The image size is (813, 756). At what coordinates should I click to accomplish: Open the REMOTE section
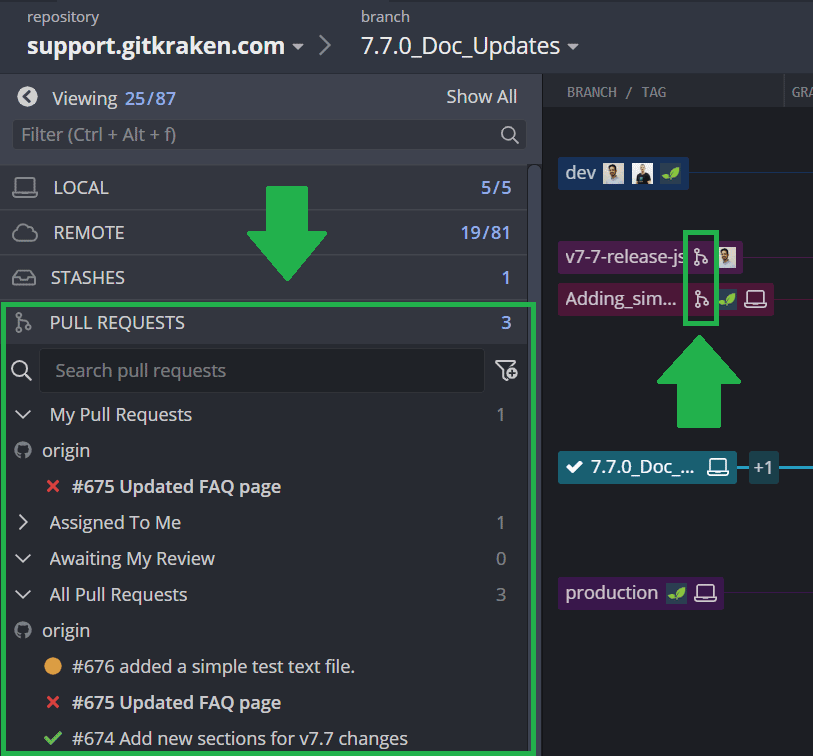click(x=89, y=233)
